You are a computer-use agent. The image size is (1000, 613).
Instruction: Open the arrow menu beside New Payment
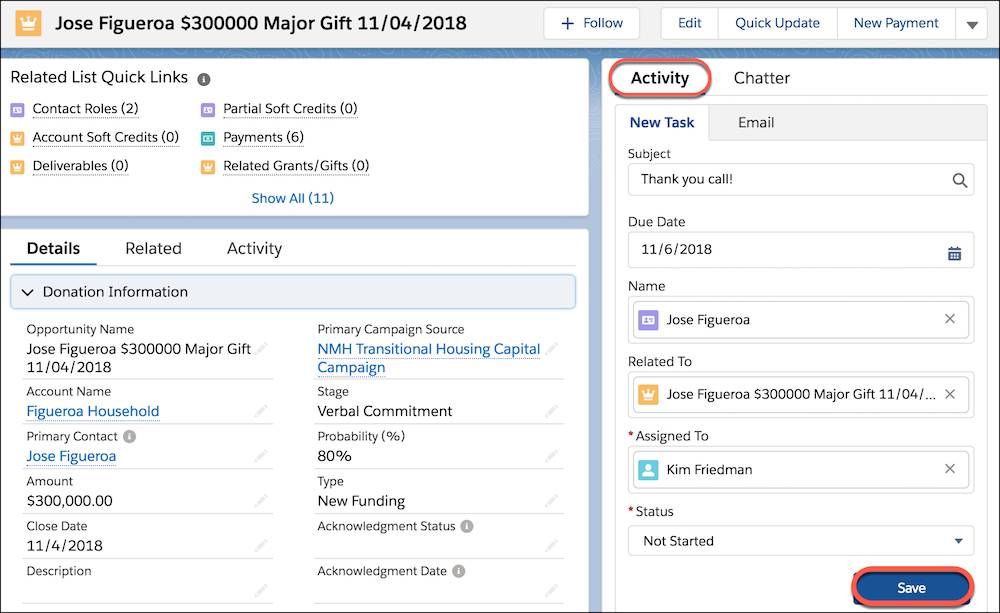(971, 22)
